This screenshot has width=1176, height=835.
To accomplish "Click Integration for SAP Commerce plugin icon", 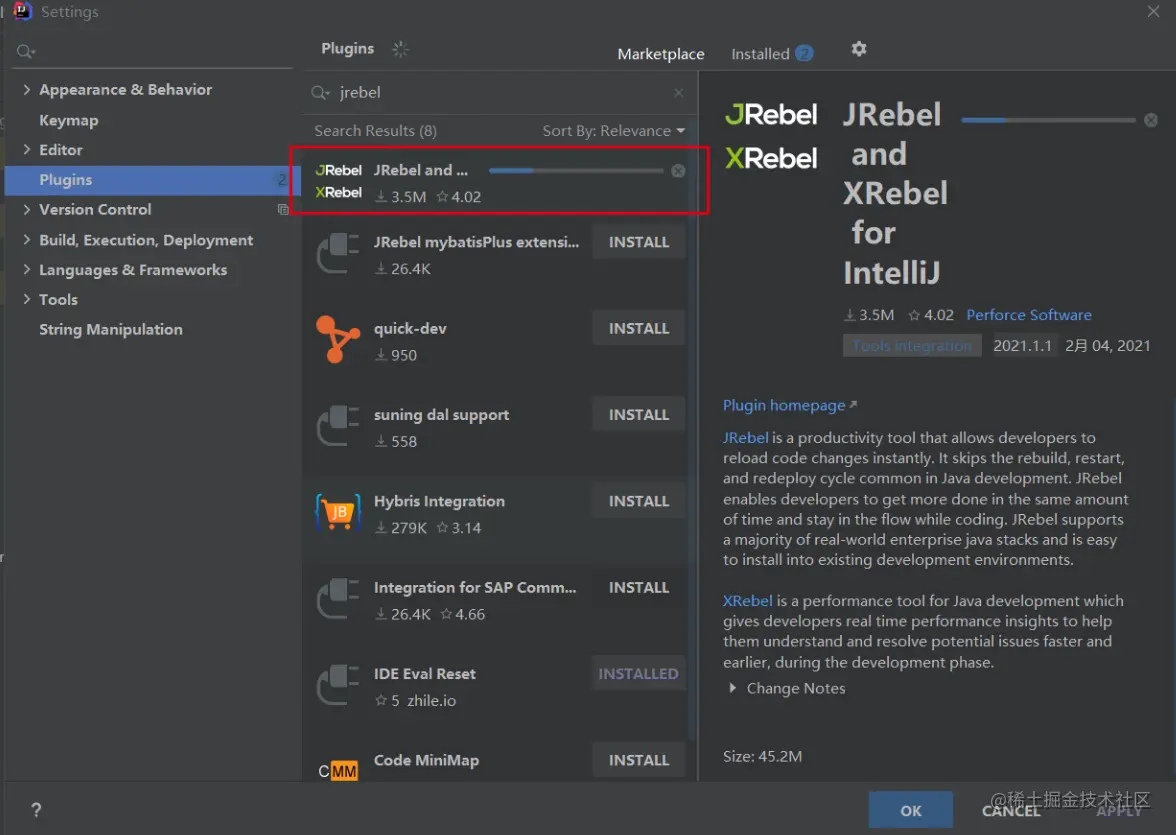I will pyautogui.click(x=338, y=599).
